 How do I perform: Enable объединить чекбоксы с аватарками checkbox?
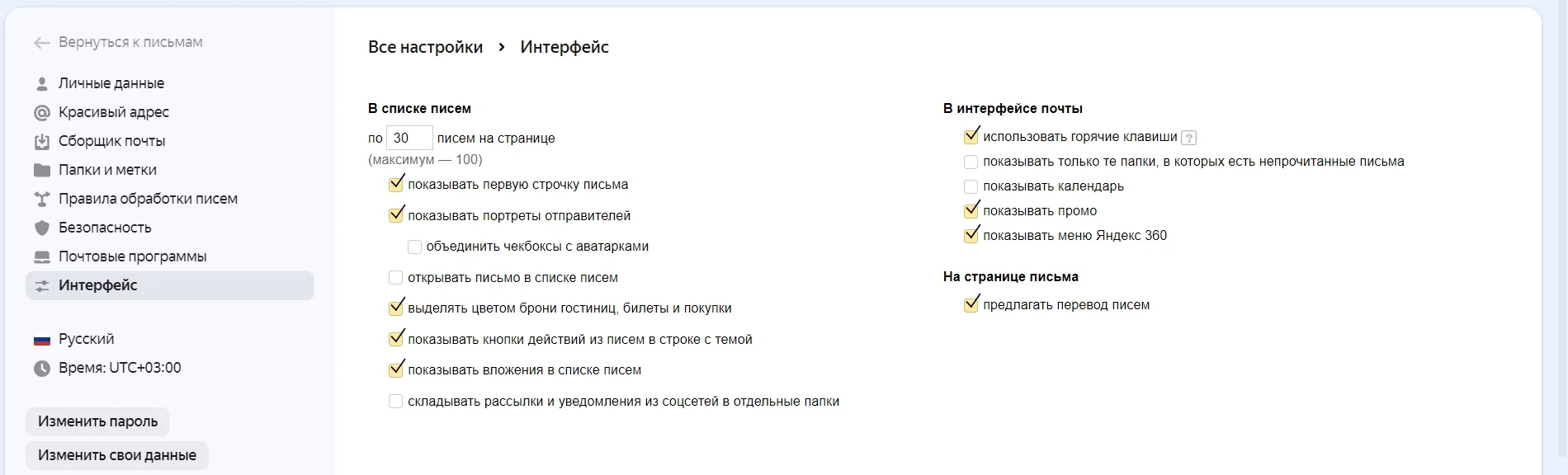[x=414, y=247]
